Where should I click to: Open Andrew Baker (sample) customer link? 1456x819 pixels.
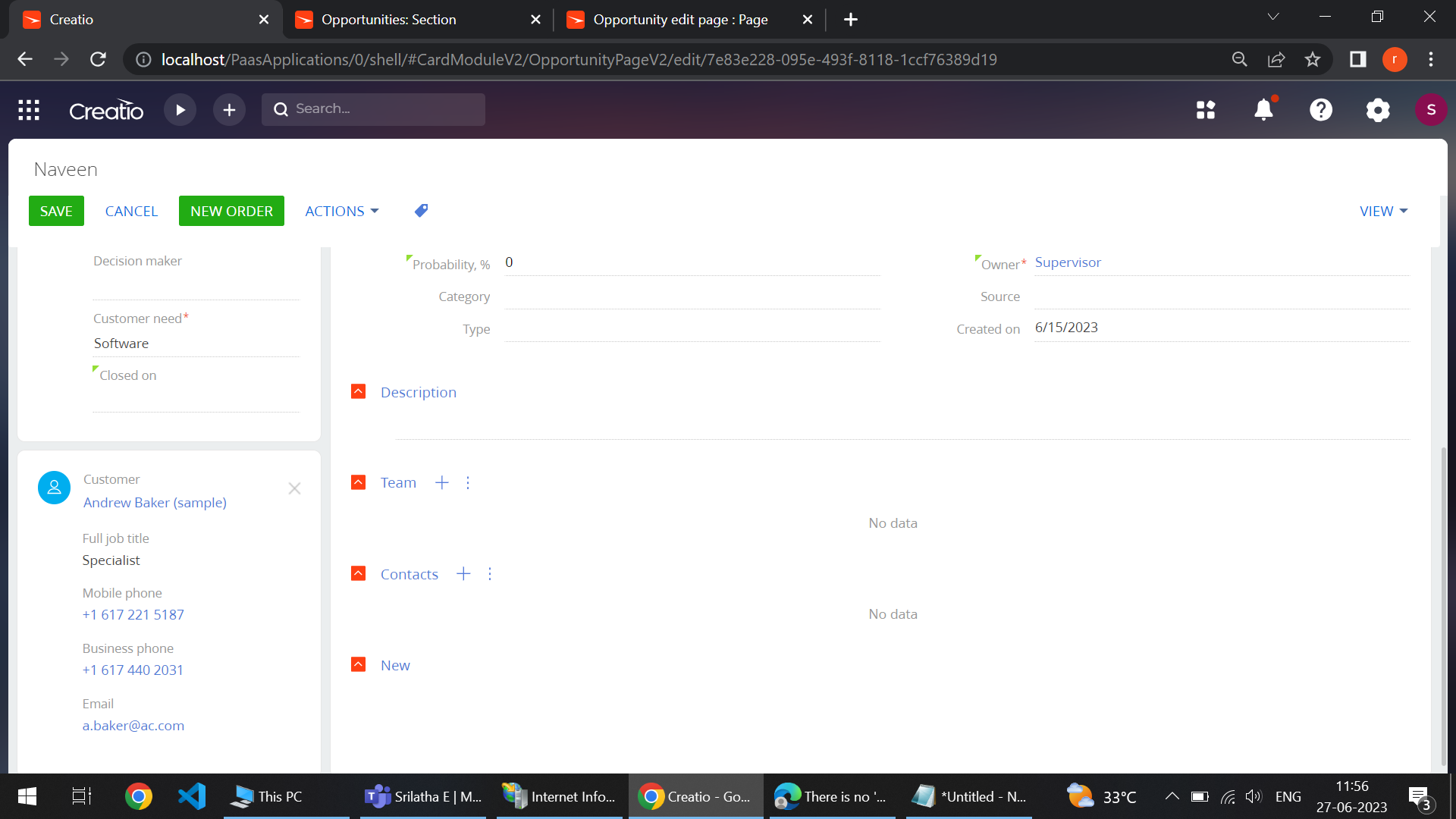[155, 502]
